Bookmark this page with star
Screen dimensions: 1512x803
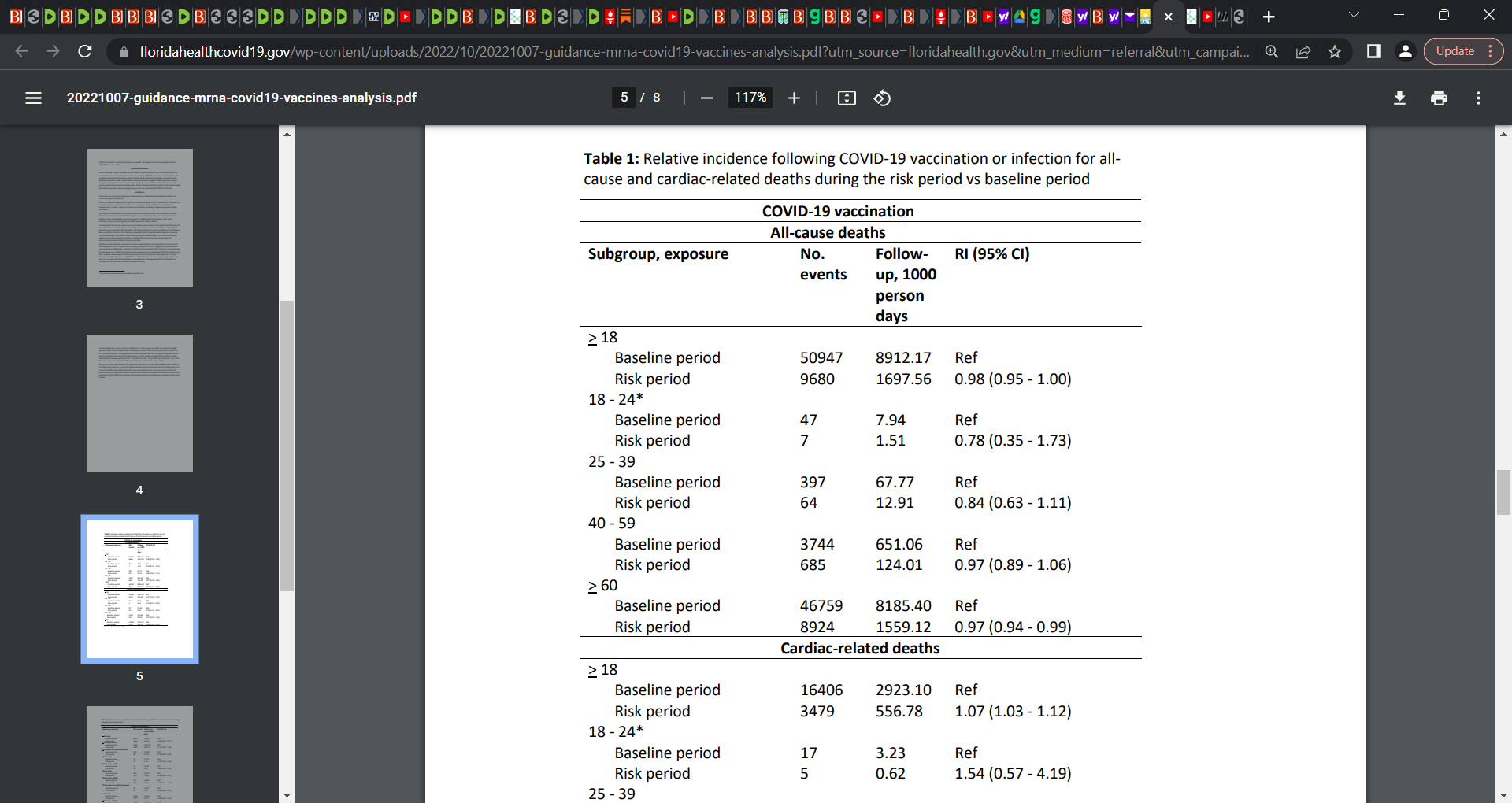click(x=1335, y=51)
